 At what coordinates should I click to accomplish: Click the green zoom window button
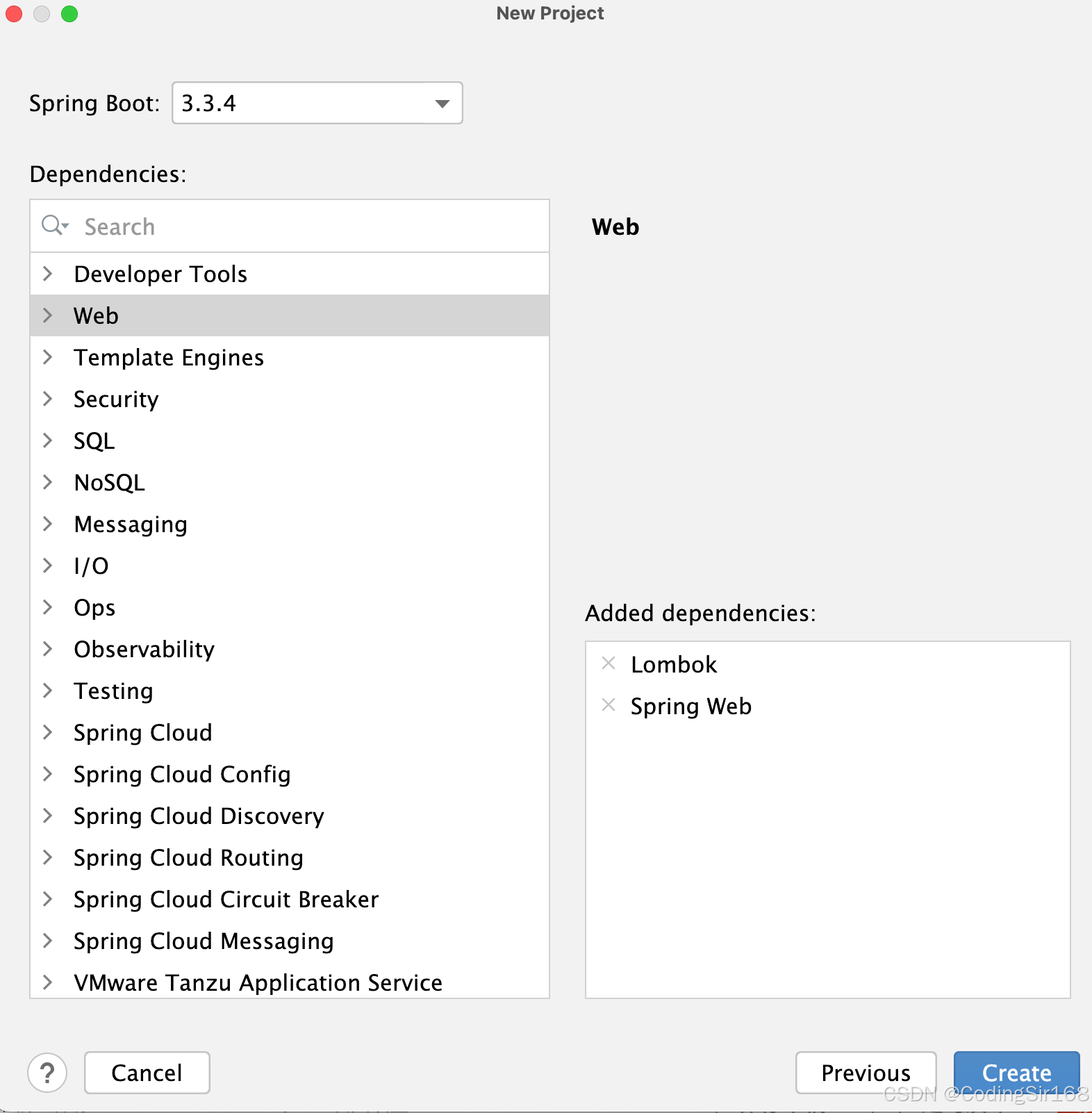tap(69, 14)
